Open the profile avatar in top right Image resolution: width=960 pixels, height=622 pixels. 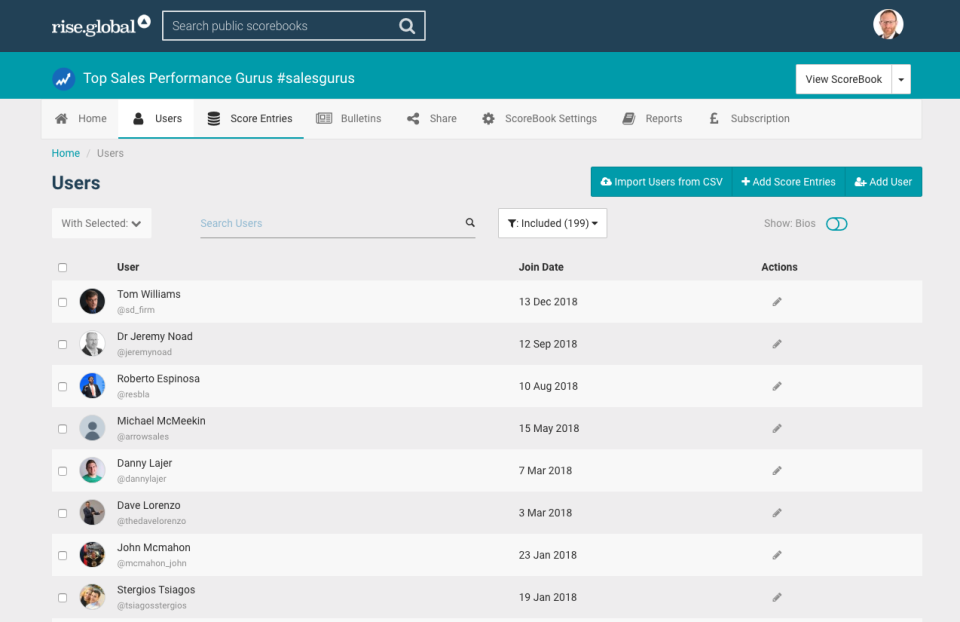pyautogui.click(x=887, y=25)
